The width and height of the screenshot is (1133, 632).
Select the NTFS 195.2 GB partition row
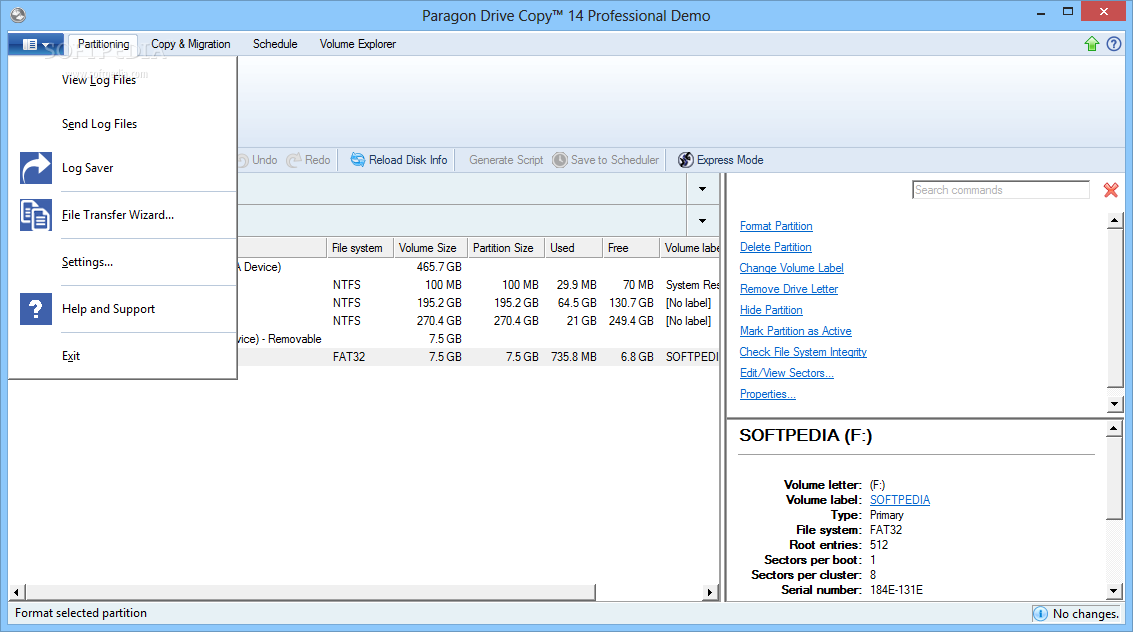478,303
